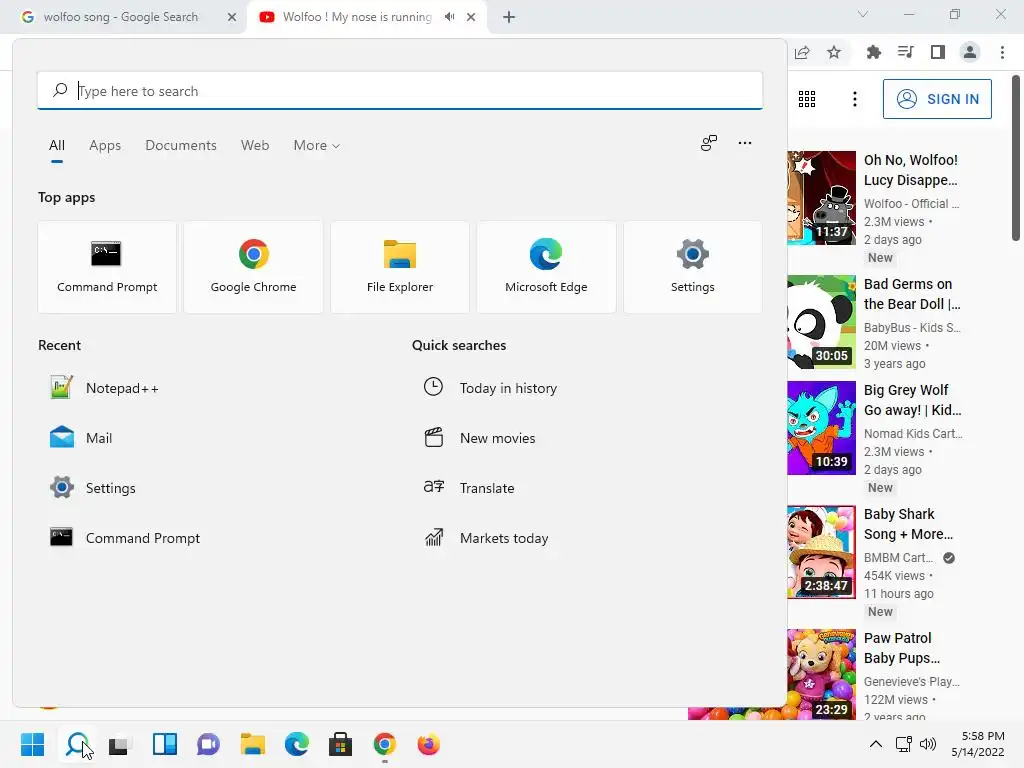Viewport: 1024px width, 768px height.
Task: Toggle Chrome side panel
Action: click(x=938, y=52)
